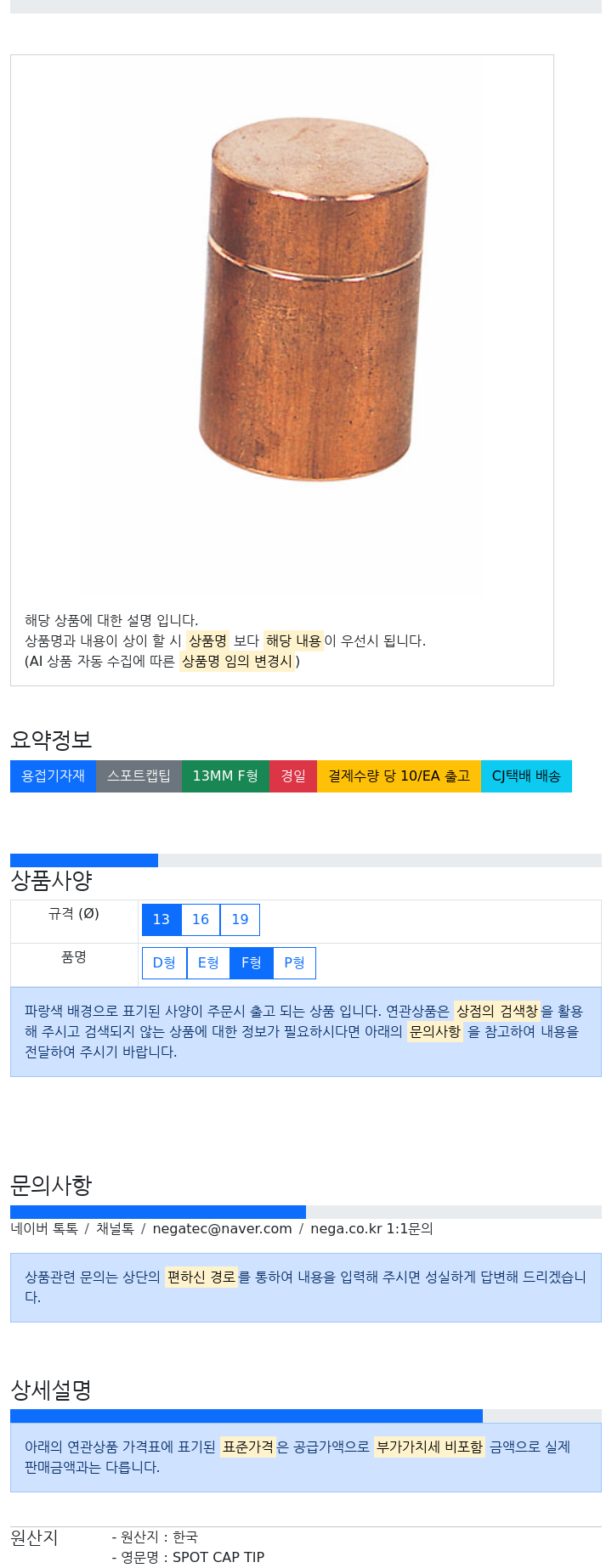The width and height of the screenshot is (612, 1568).
Task: Choose the F형 product type
Action: pyautogui.click(x=252, y=962)
